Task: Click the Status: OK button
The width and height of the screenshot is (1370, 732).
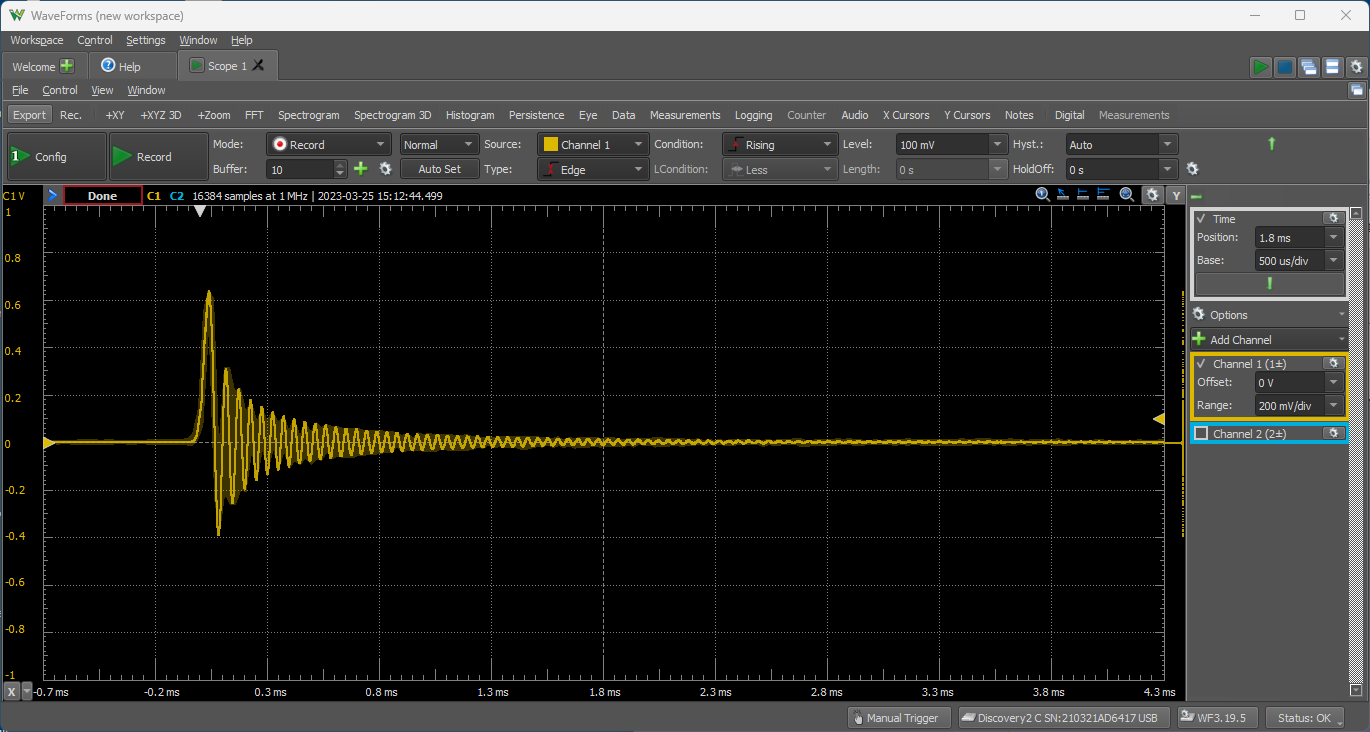Action: pos(1304,717)
